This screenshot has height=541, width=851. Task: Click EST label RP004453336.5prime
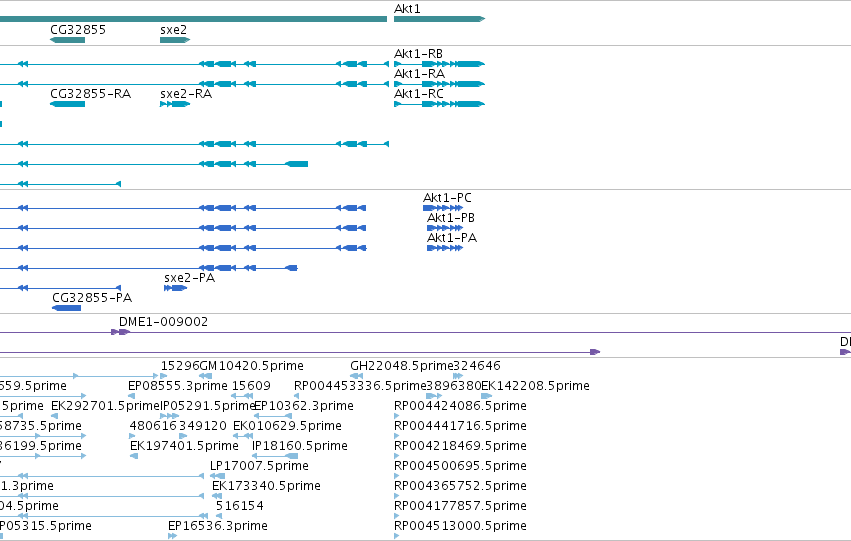click(x=360, y=386)
